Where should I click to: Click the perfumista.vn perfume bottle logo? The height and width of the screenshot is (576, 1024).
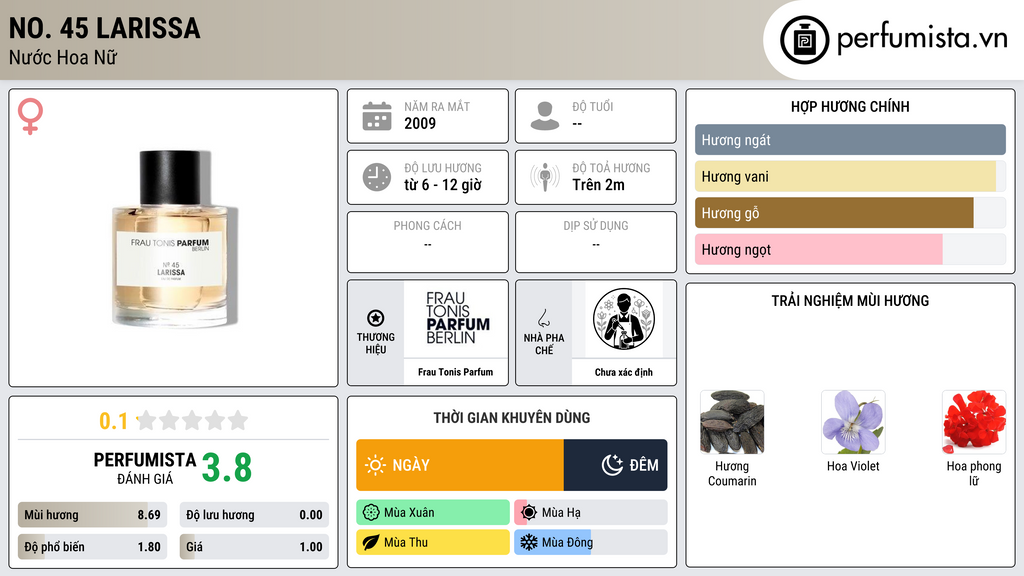[805, 40]
